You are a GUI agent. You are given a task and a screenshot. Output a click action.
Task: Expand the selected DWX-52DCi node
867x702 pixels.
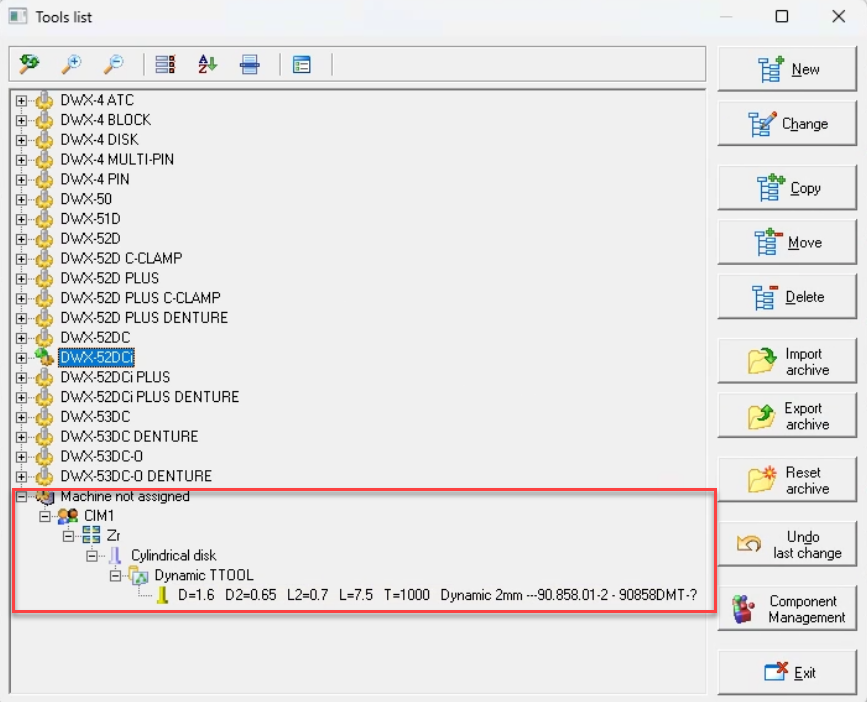(21, 358)
